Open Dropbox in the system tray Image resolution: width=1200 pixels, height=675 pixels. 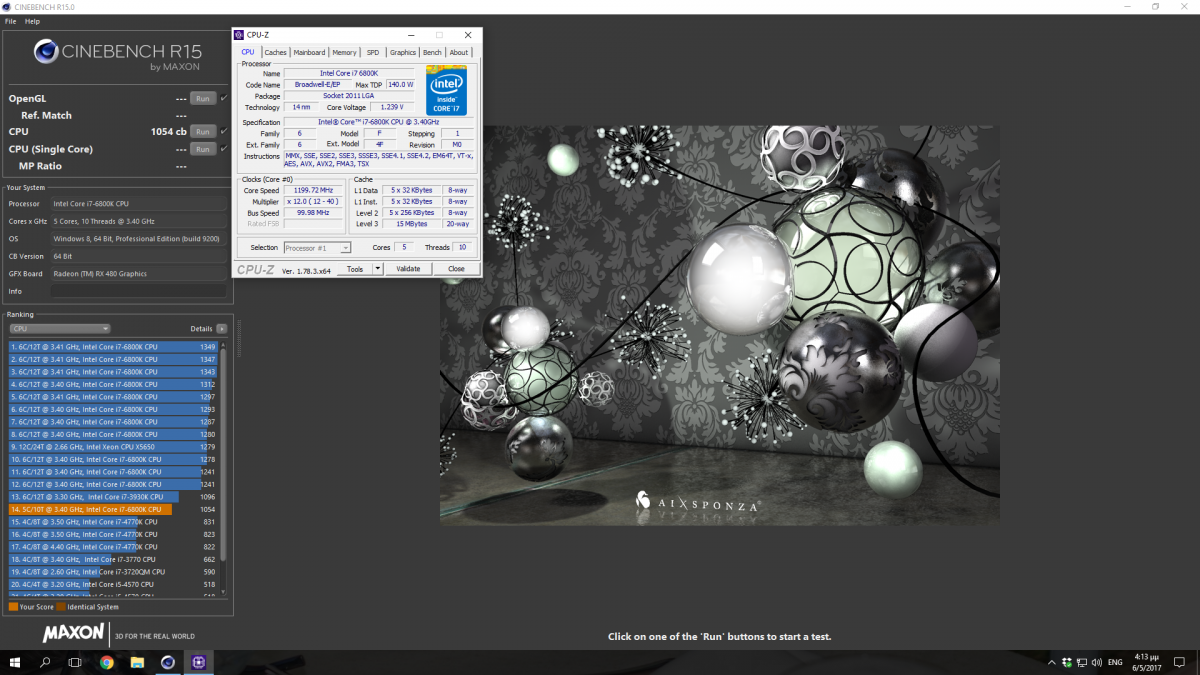(x=1067, y=662)
